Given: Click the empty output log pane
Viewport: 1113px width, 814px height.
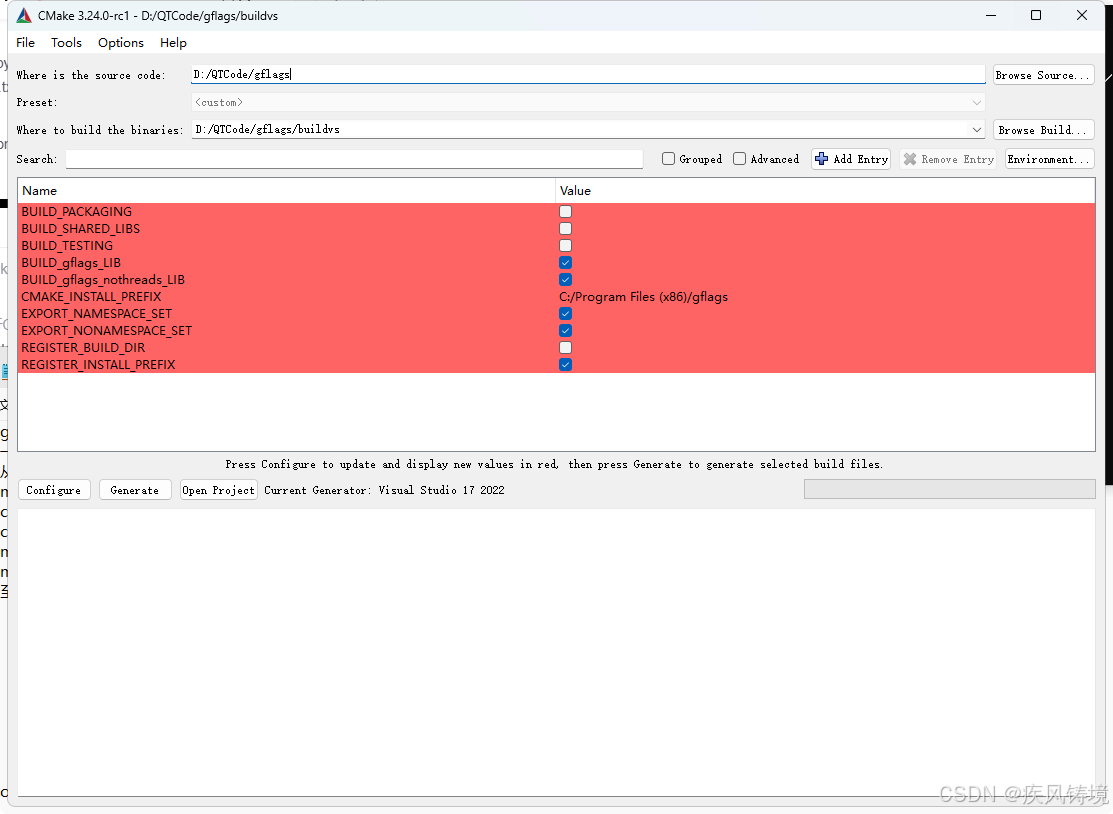Looking at the screenshot, I should (556, 652).
